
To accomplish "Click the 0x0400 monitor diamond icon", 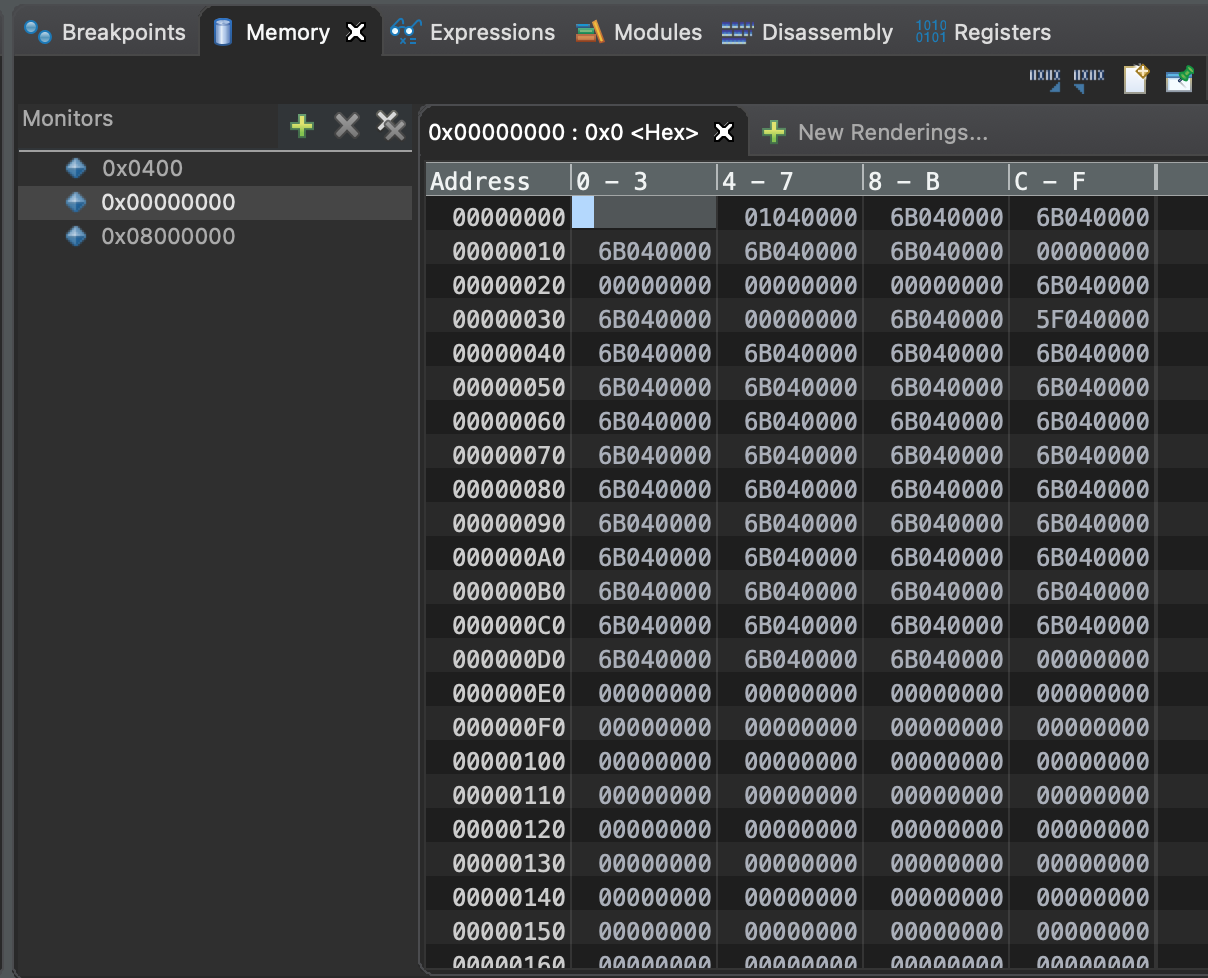I will (76, 168).
